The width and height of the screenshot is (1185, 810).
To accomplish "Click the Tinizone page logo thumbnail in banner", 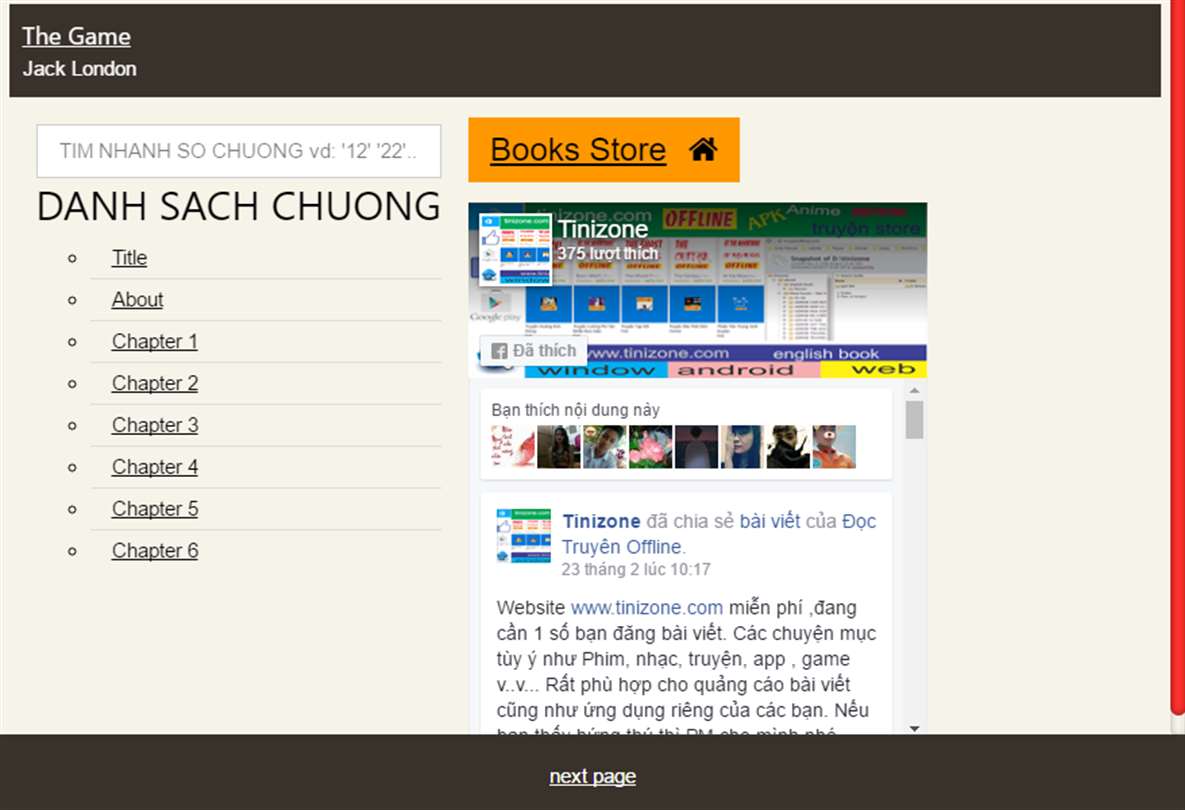I will pos(515,249).
